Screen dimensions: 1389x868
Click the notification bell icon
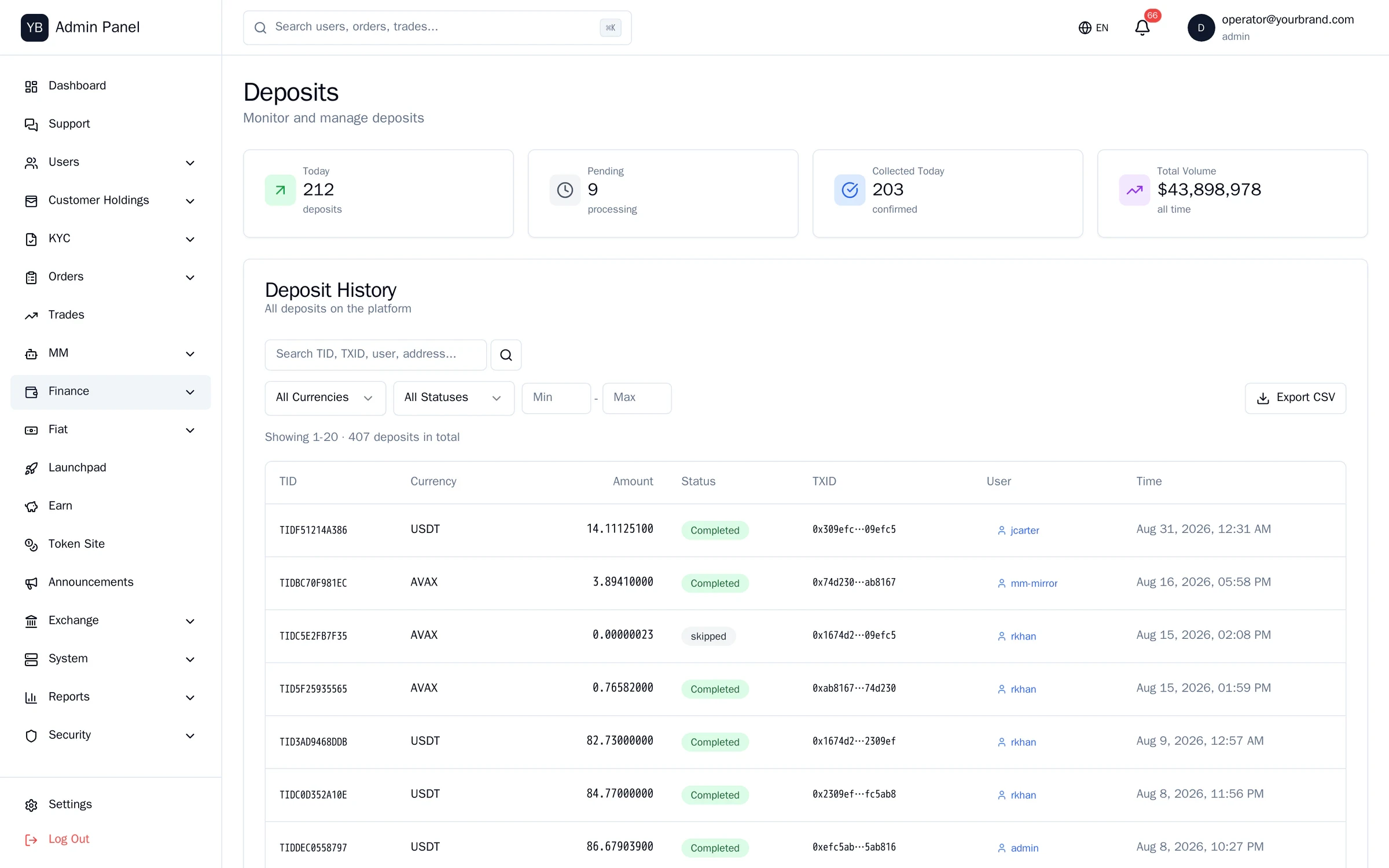[1142, 28]
